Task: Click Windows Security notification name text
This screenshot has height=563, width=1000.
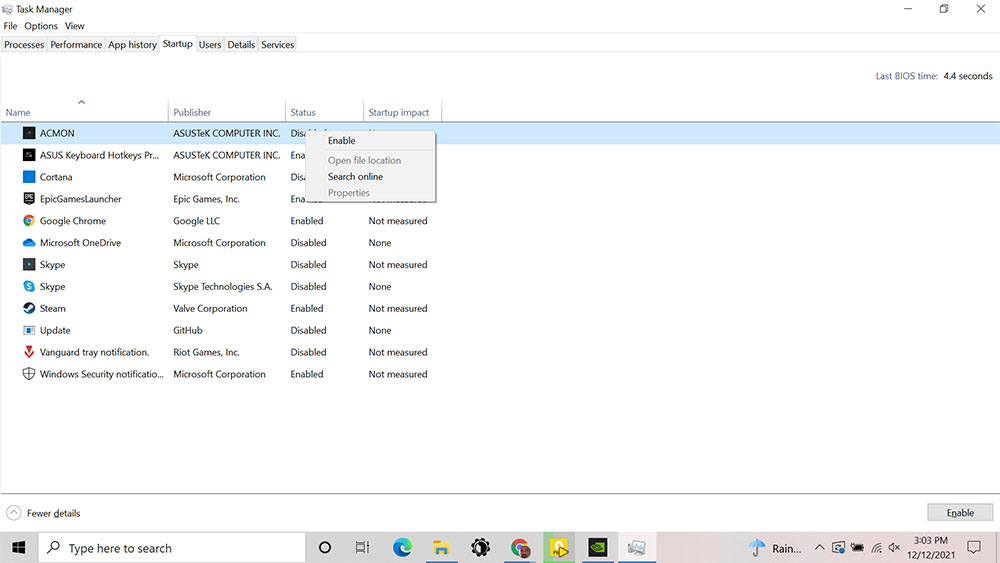Action: point(101,374)
